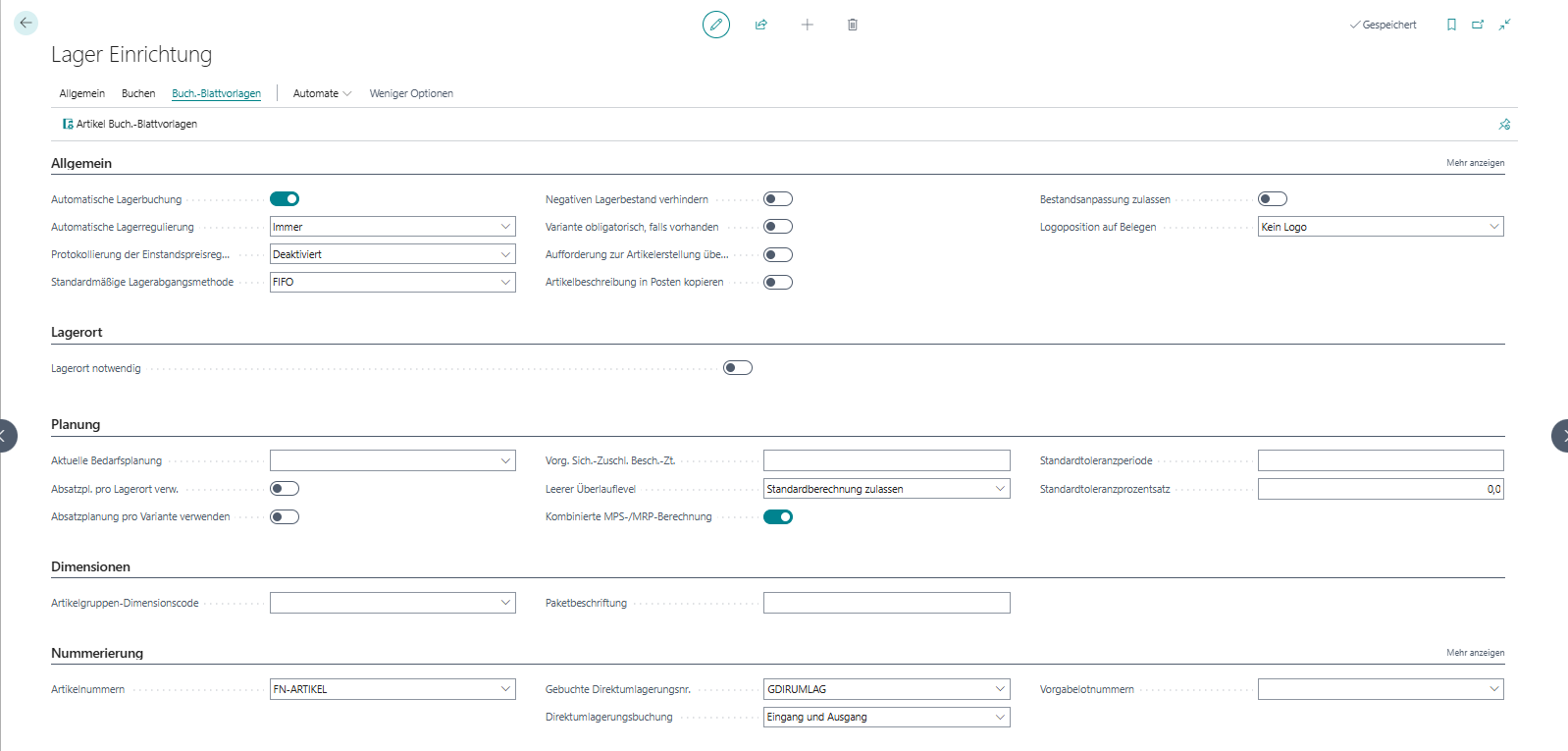Open the Automate menu
Viewport: 1568px width, 751px height.
click(322, 93)
